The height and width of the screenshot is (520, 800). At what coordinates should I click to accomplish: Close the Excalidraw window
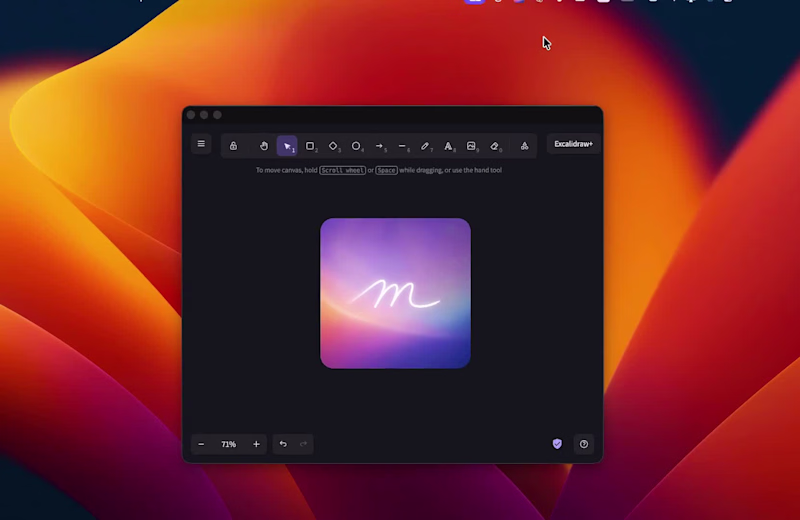coord(191,115)
